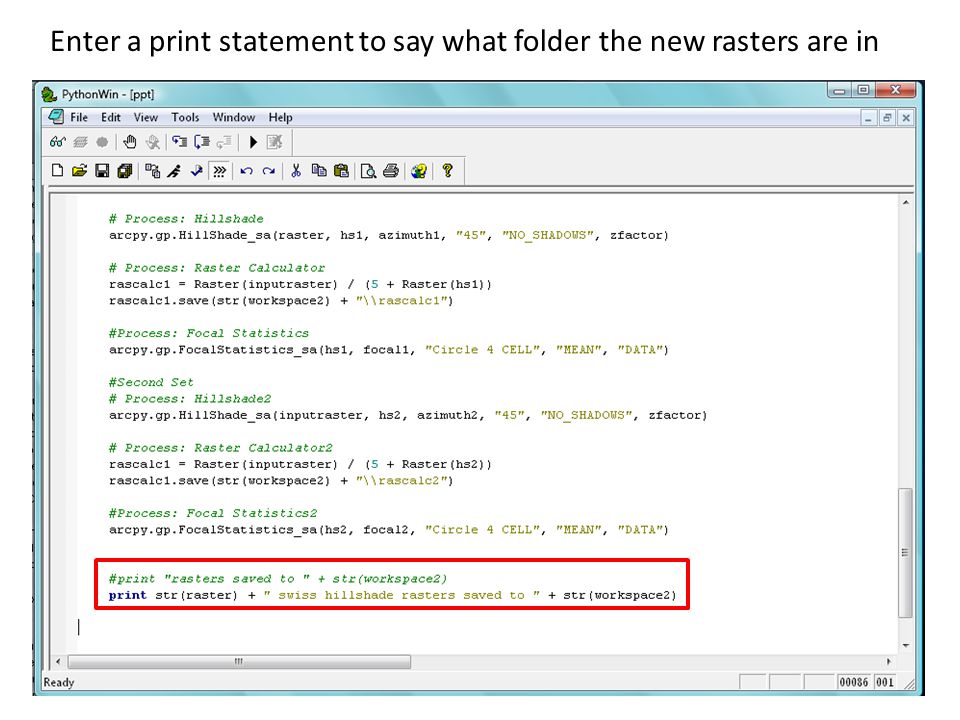The width and height of the screenshot is (960, 720).
Task: Redo the last edit
Action: tap(269, 171)
